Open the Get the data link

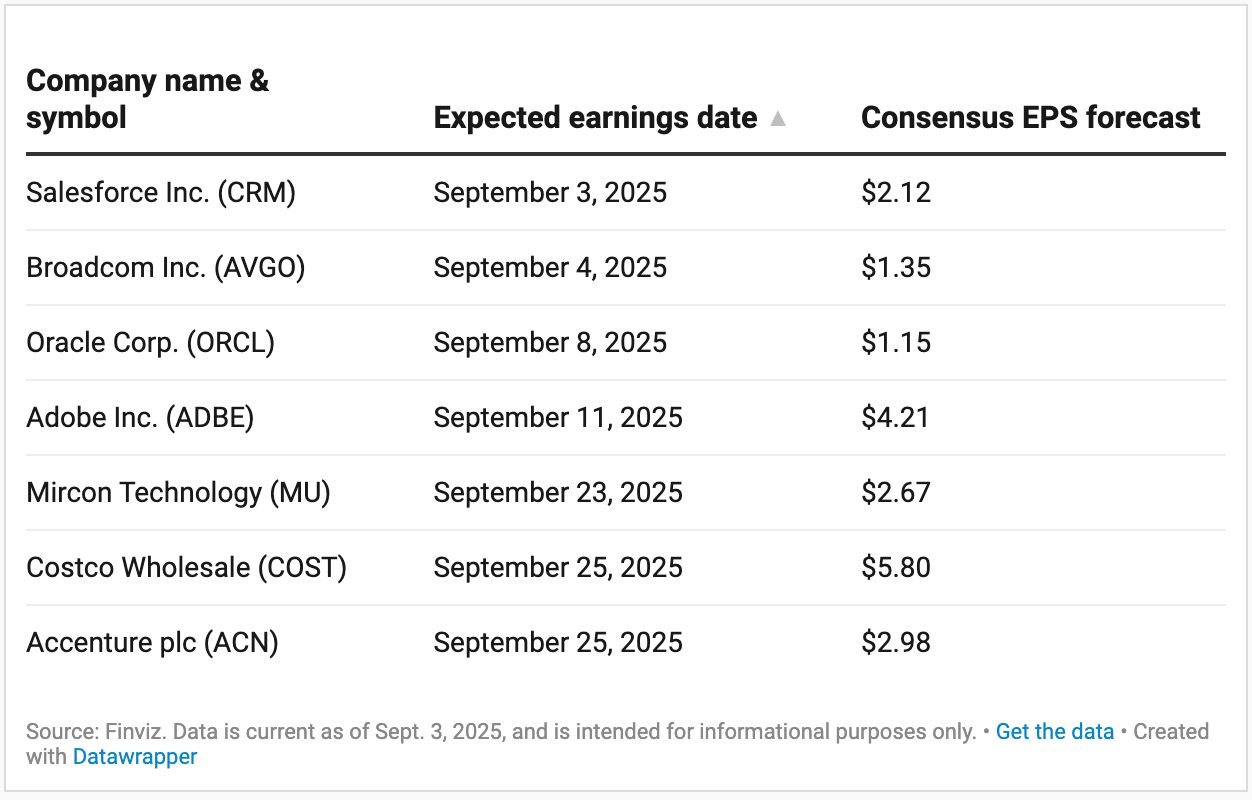1054,731
